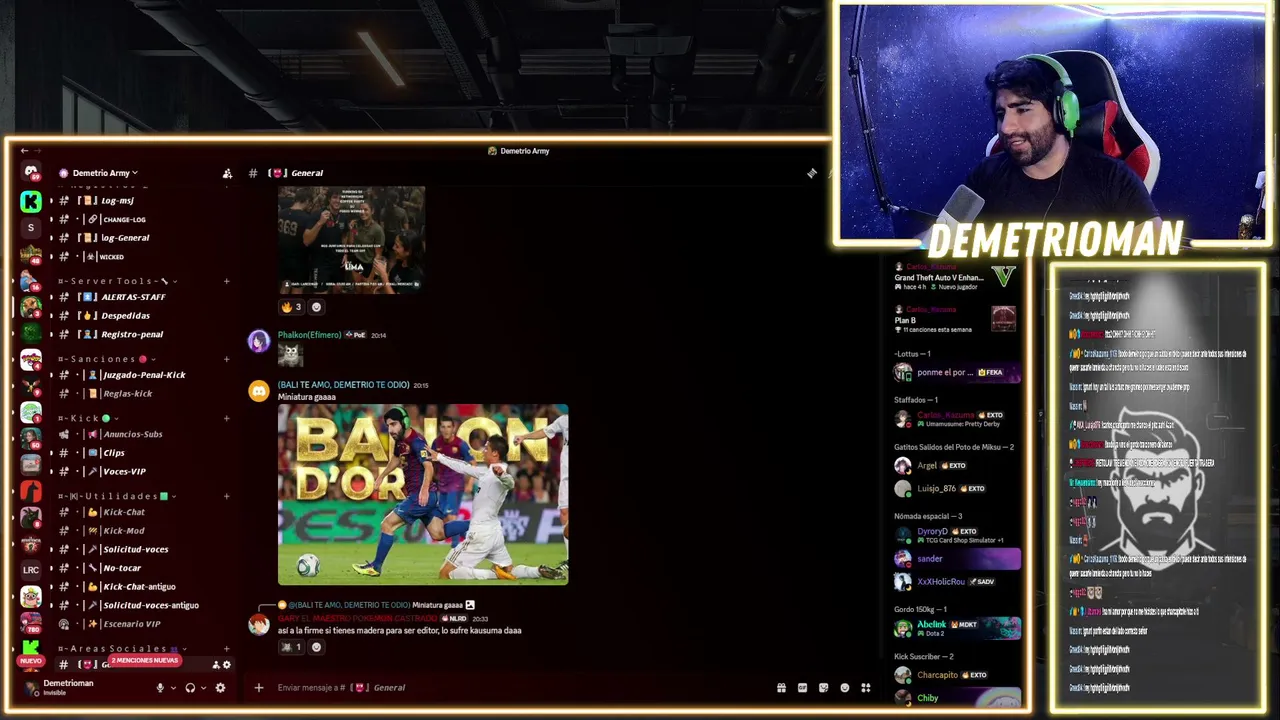
Task: Click the 2 Menciones Nuevas pill
Action: click(x=144, y=661)
